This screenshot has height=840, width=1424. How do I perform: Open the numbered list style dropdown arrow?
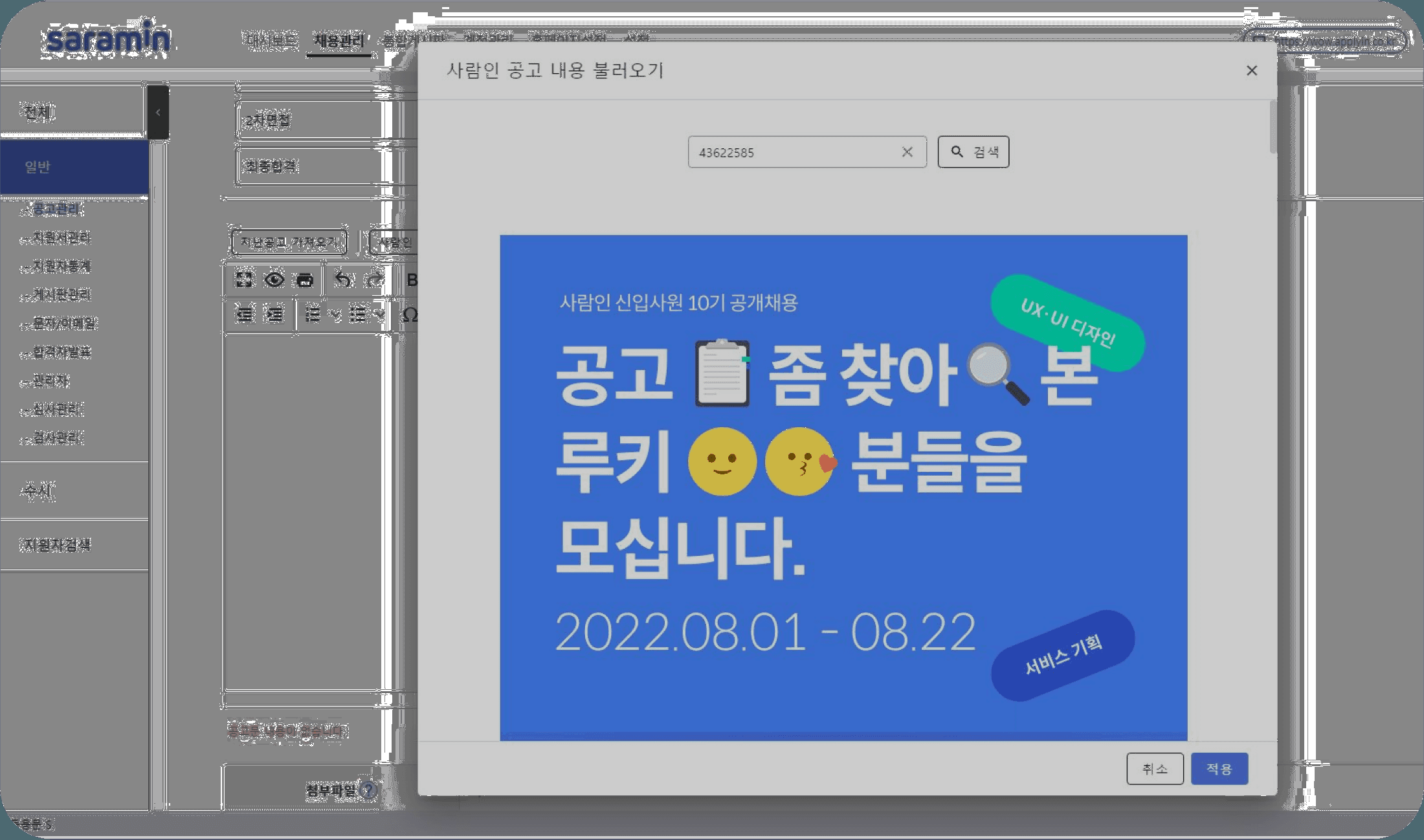pyautogui.click(x=335, y=315)
